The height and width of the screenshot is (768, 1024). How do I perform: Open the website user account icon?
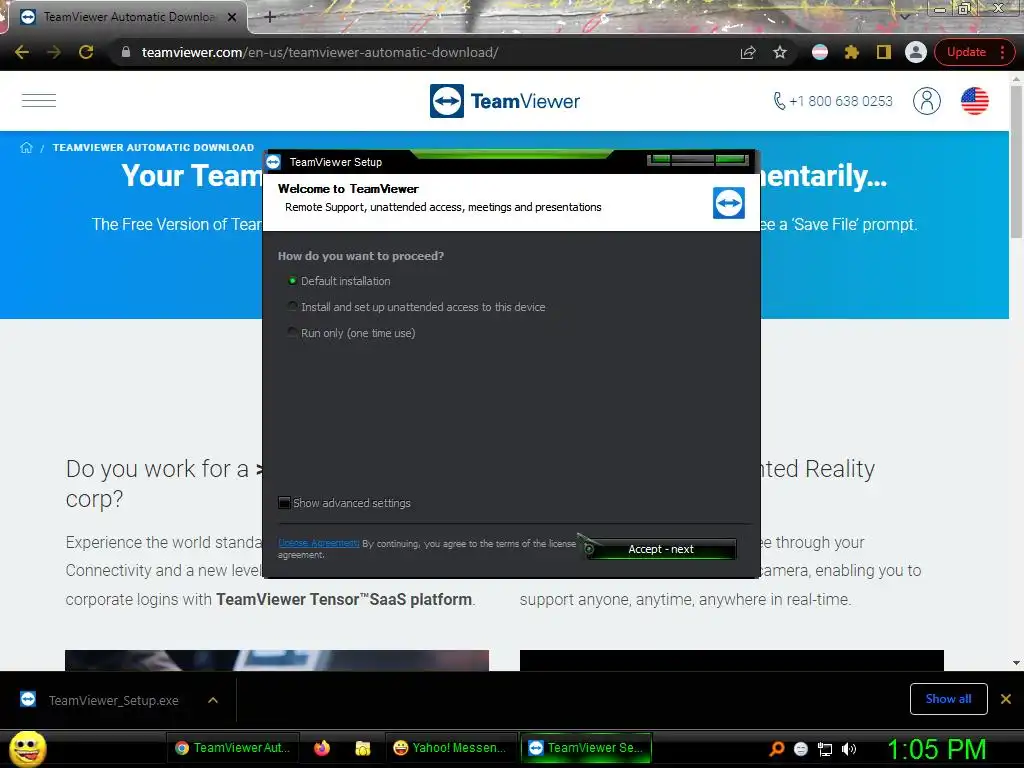click(x=927, y=101)
